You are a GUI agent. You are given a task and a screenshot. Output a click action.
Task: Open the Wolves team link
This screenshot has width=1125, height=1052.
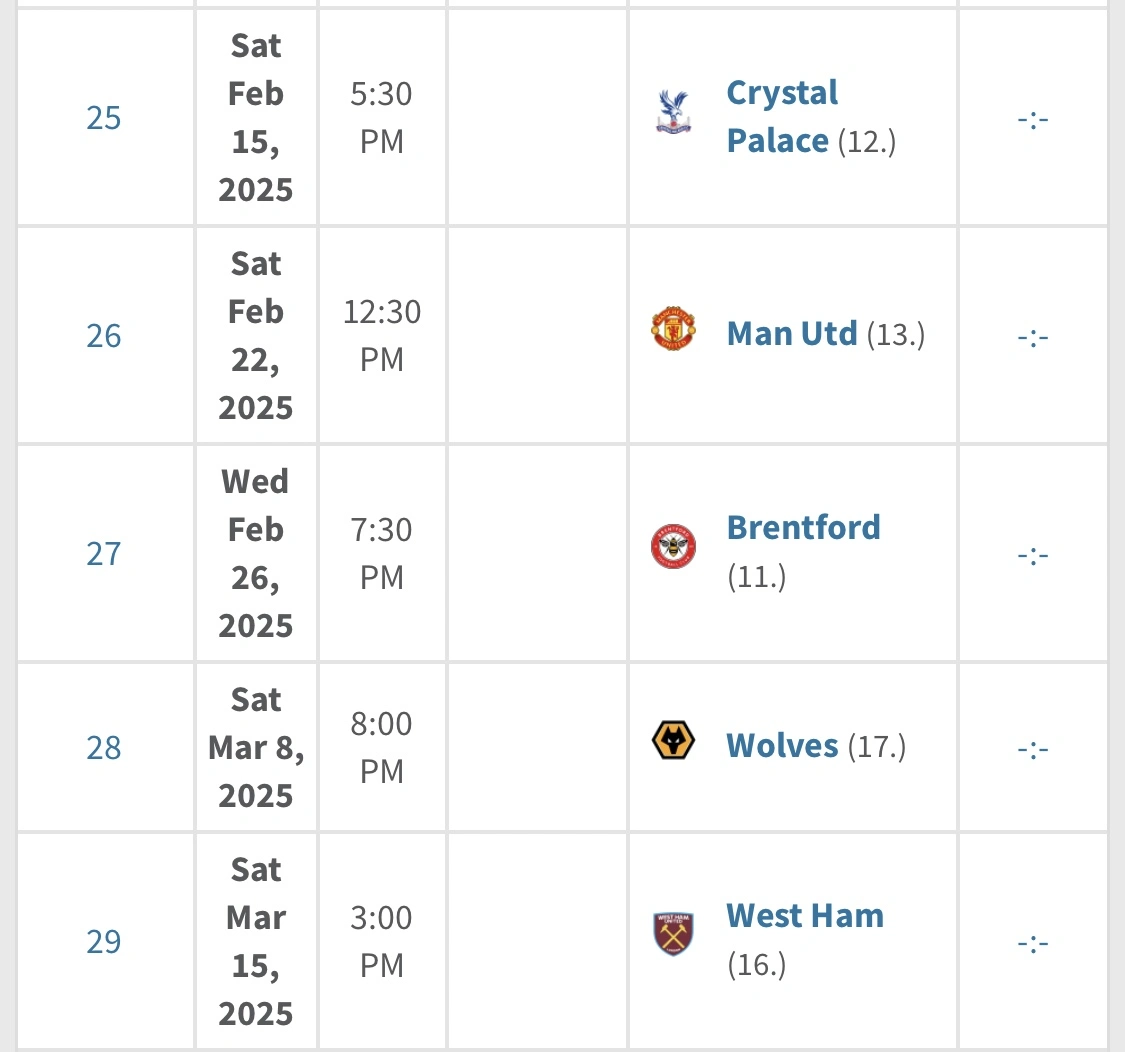pos(782,745)
